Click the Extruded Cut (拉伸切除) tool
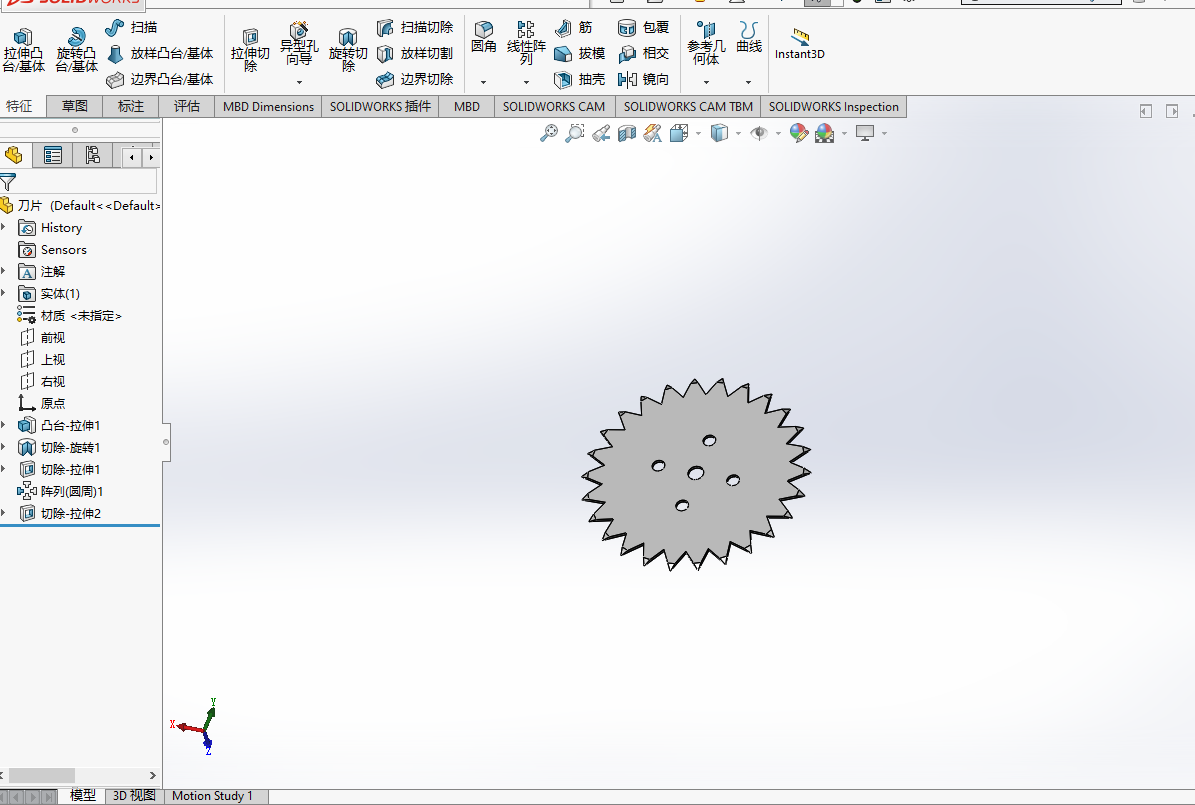 pos(250,50)
